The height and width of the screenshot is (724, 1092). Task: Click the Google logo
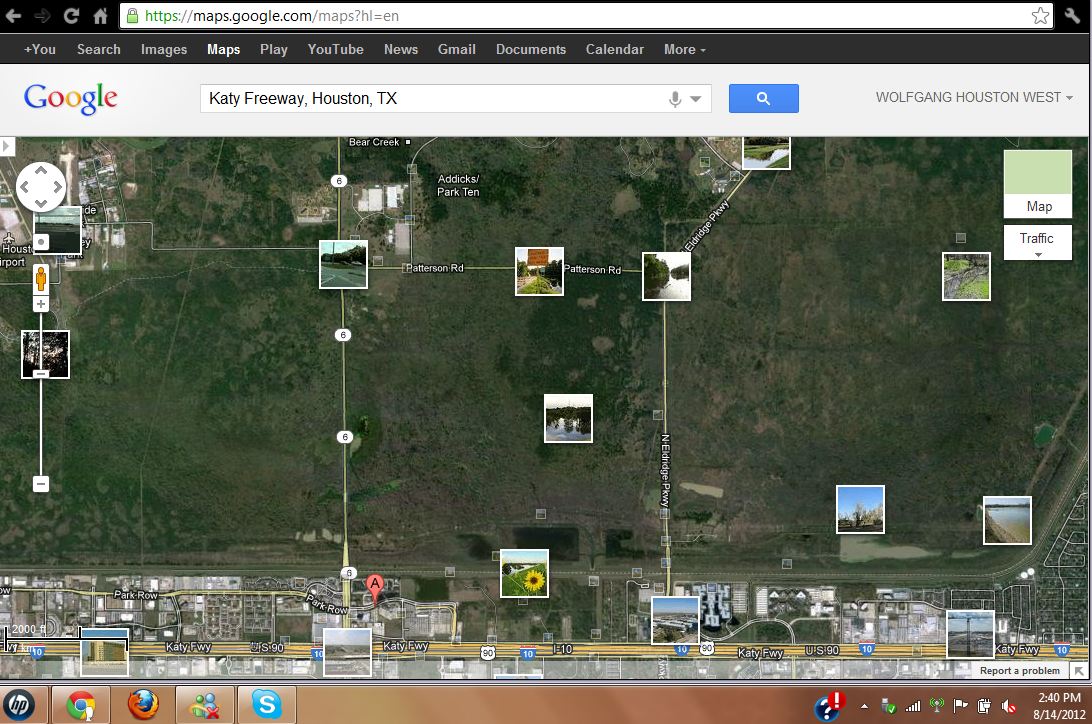point(70,98)
